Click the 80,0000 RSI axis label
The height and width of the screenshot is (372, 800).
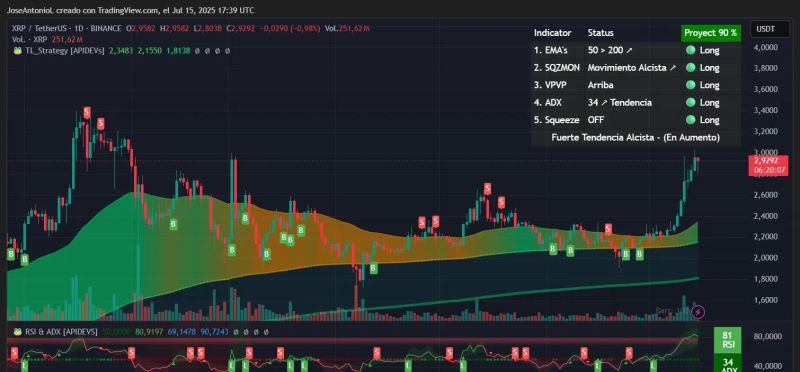click(768, 336)
